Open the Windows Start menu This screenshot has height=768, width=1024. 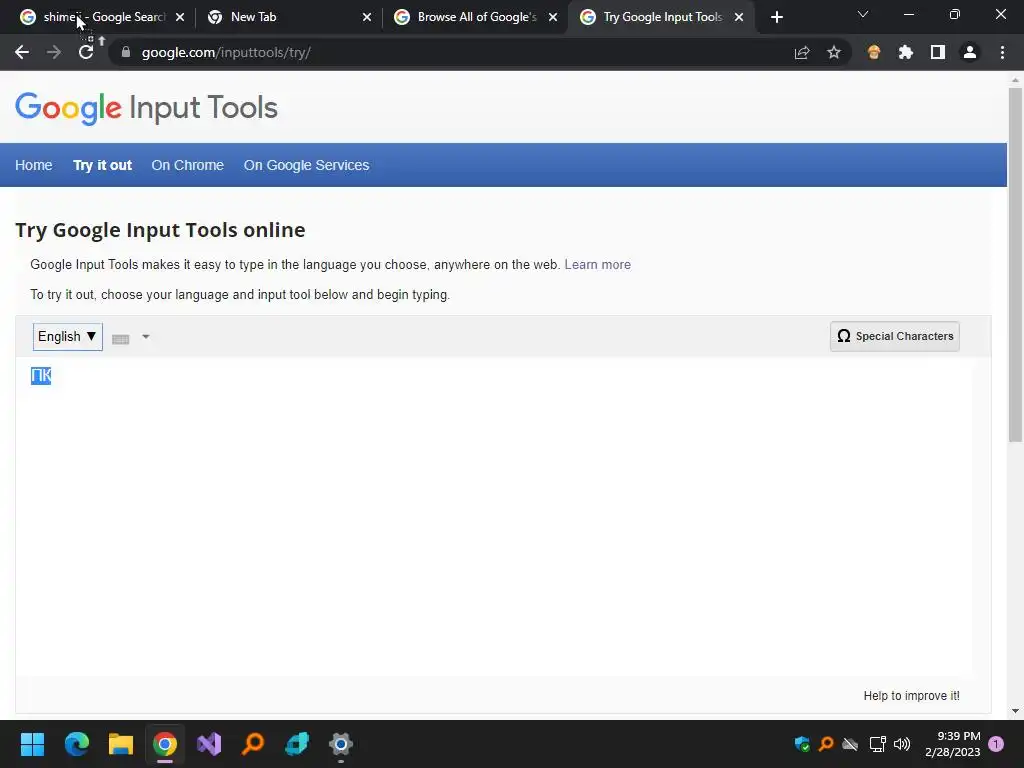pos(32,744)
